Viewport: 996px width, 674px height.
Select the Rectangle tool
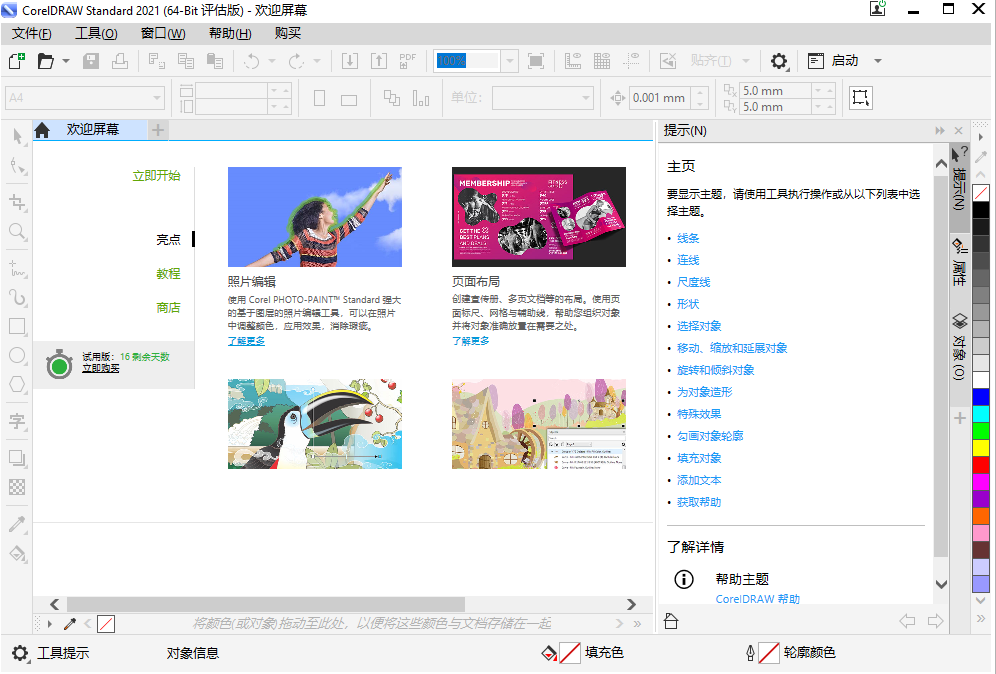[x=17, y=325]
